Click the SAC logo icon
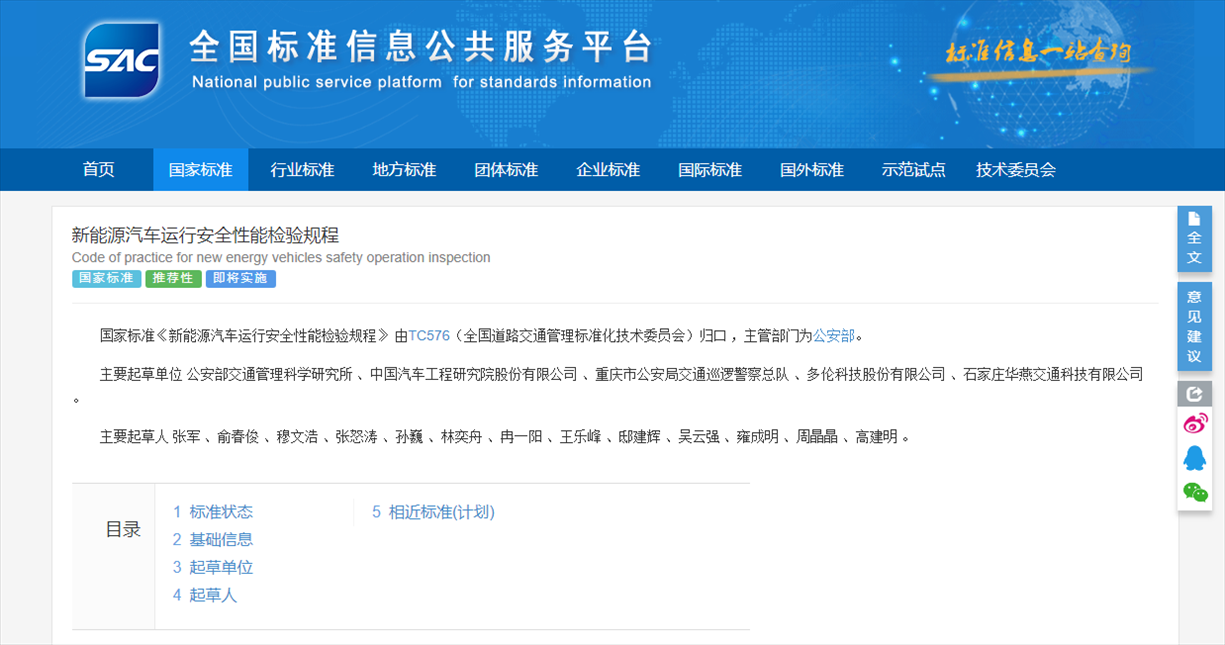1225x645 pixels. pos(122,61)
